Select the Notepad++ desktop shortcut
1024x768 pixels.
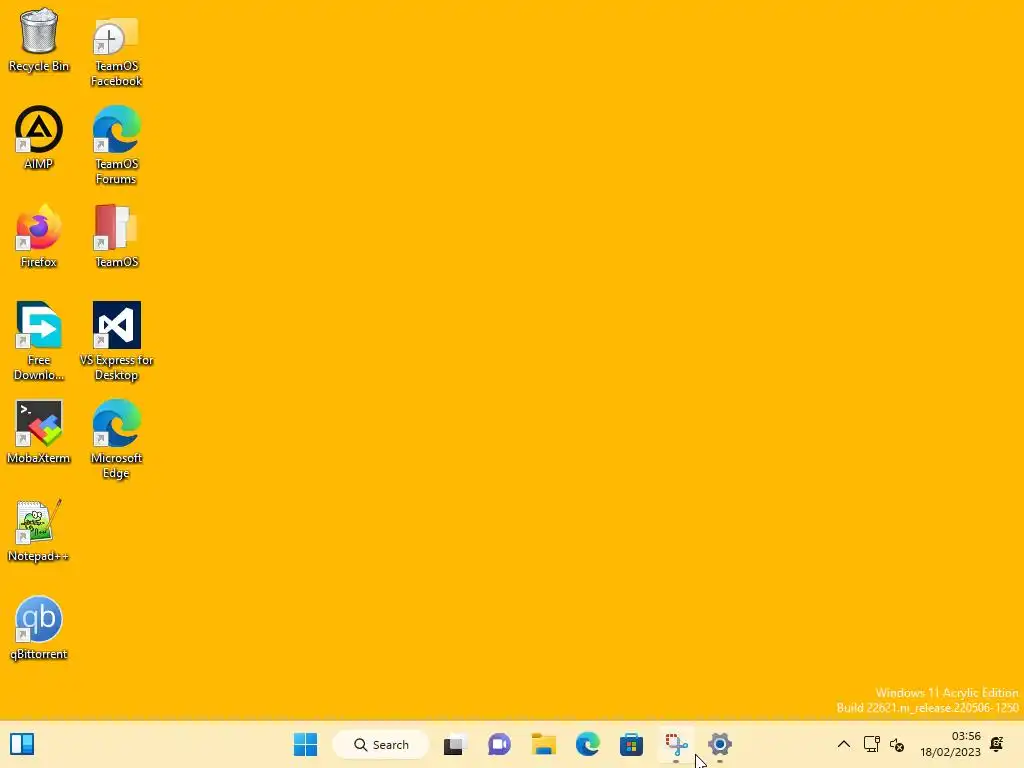point(39,531)
